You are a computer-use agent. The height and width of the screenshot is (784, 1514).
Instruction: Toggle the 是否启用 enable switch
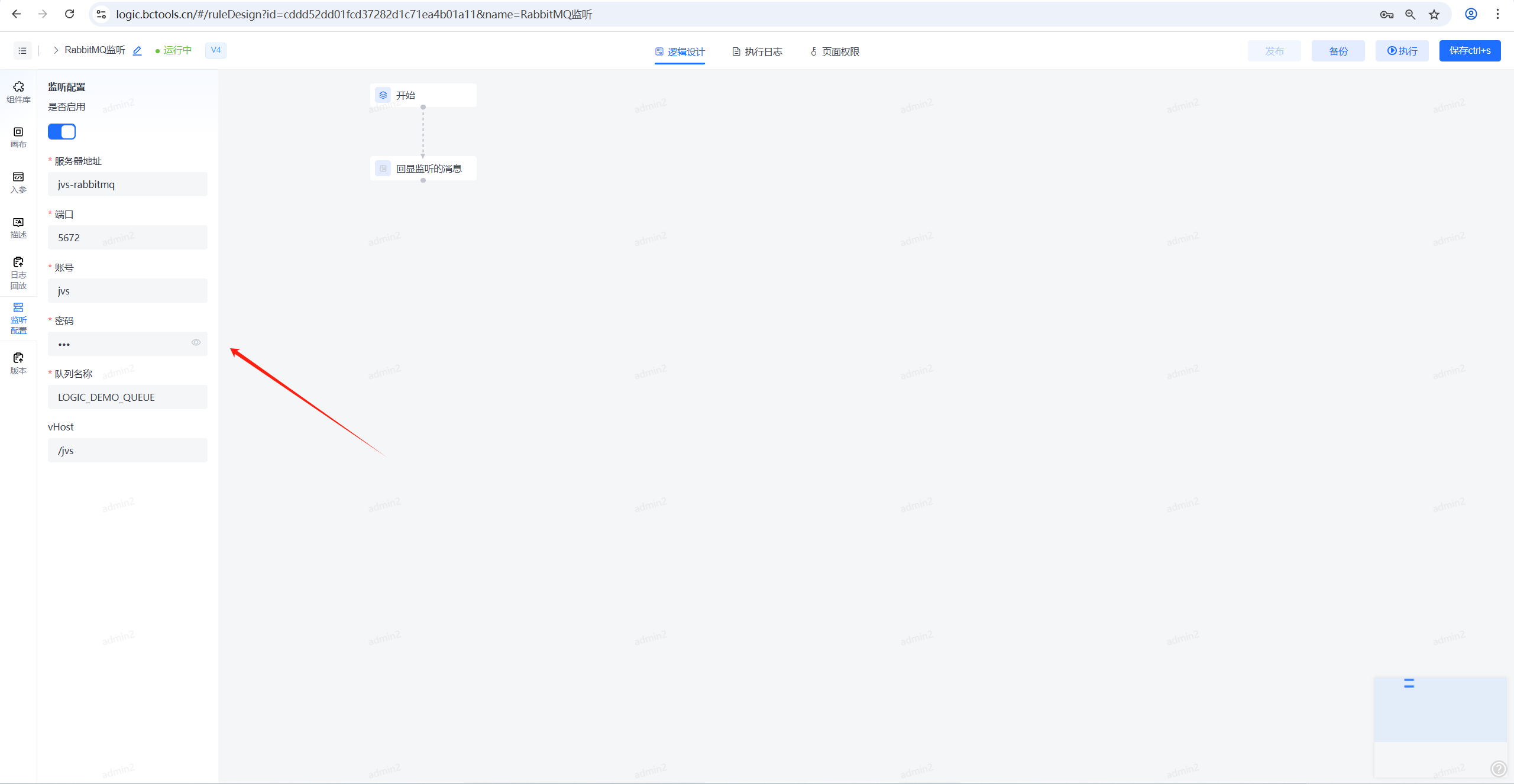coord(62,131)
